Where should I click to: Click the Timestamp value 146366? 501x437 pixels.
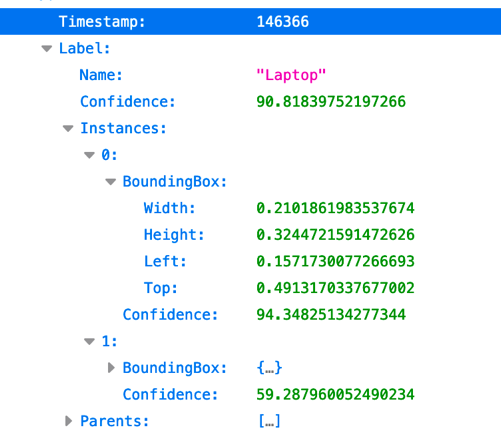(x=283, y=22)
